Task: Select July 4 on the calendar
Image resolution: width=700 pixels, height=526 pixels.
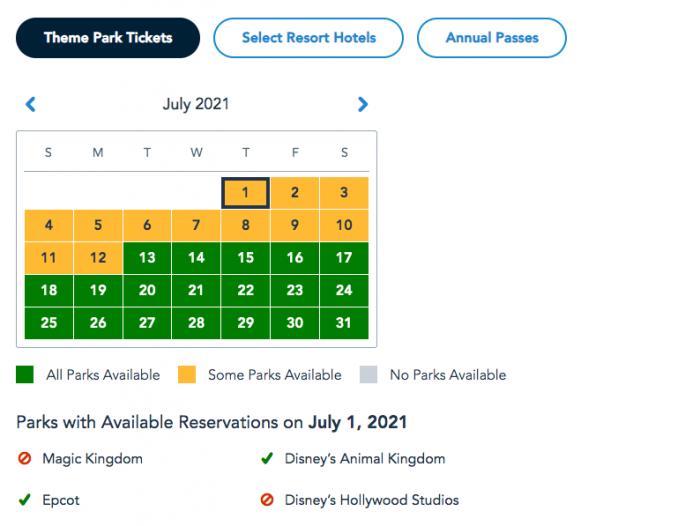Action: (x=49, y=225)
